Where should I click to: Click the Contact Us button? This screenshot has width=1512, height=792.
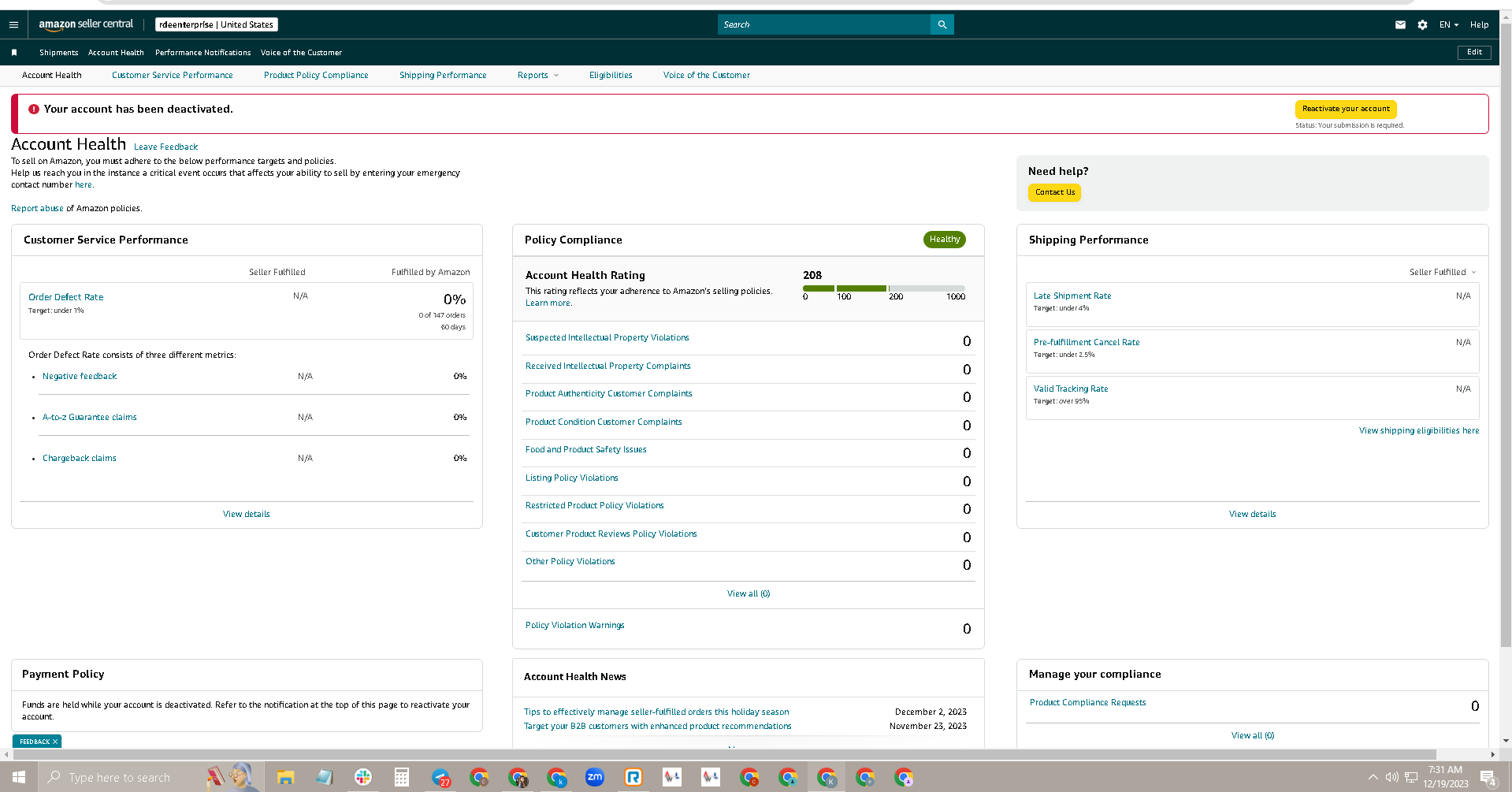pos(1054,192)
